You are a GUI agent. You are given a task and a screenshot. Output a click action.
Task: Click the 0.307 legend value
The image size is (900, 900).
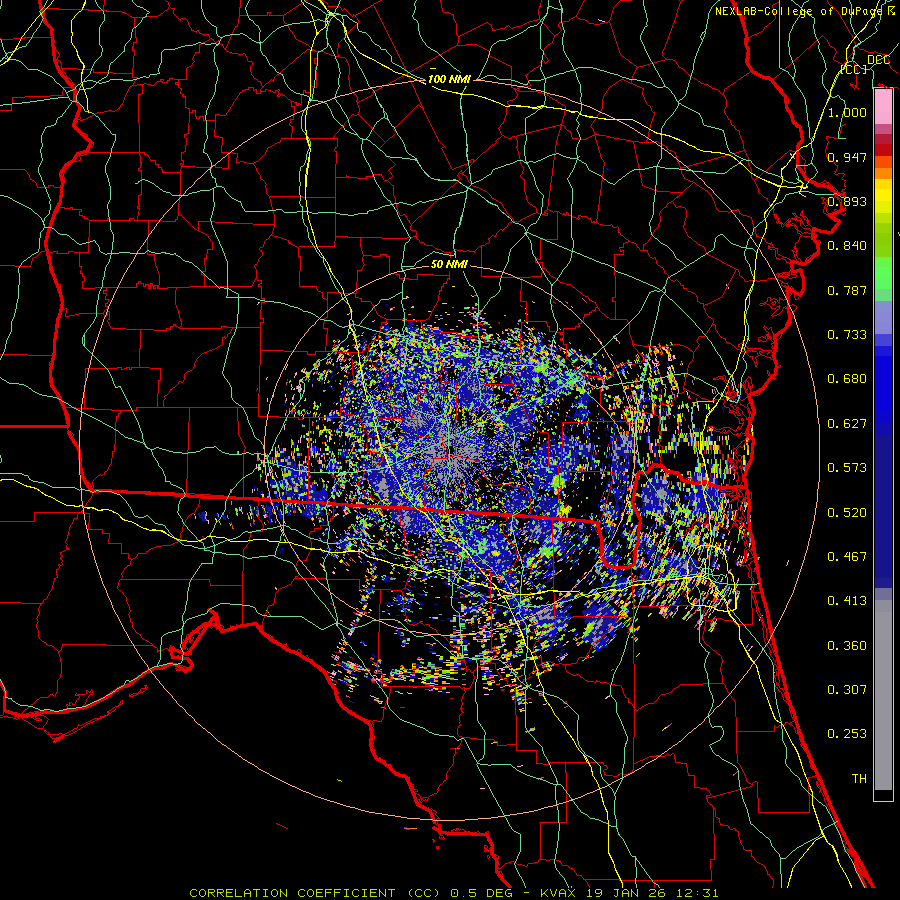click(x=847, y=689)
